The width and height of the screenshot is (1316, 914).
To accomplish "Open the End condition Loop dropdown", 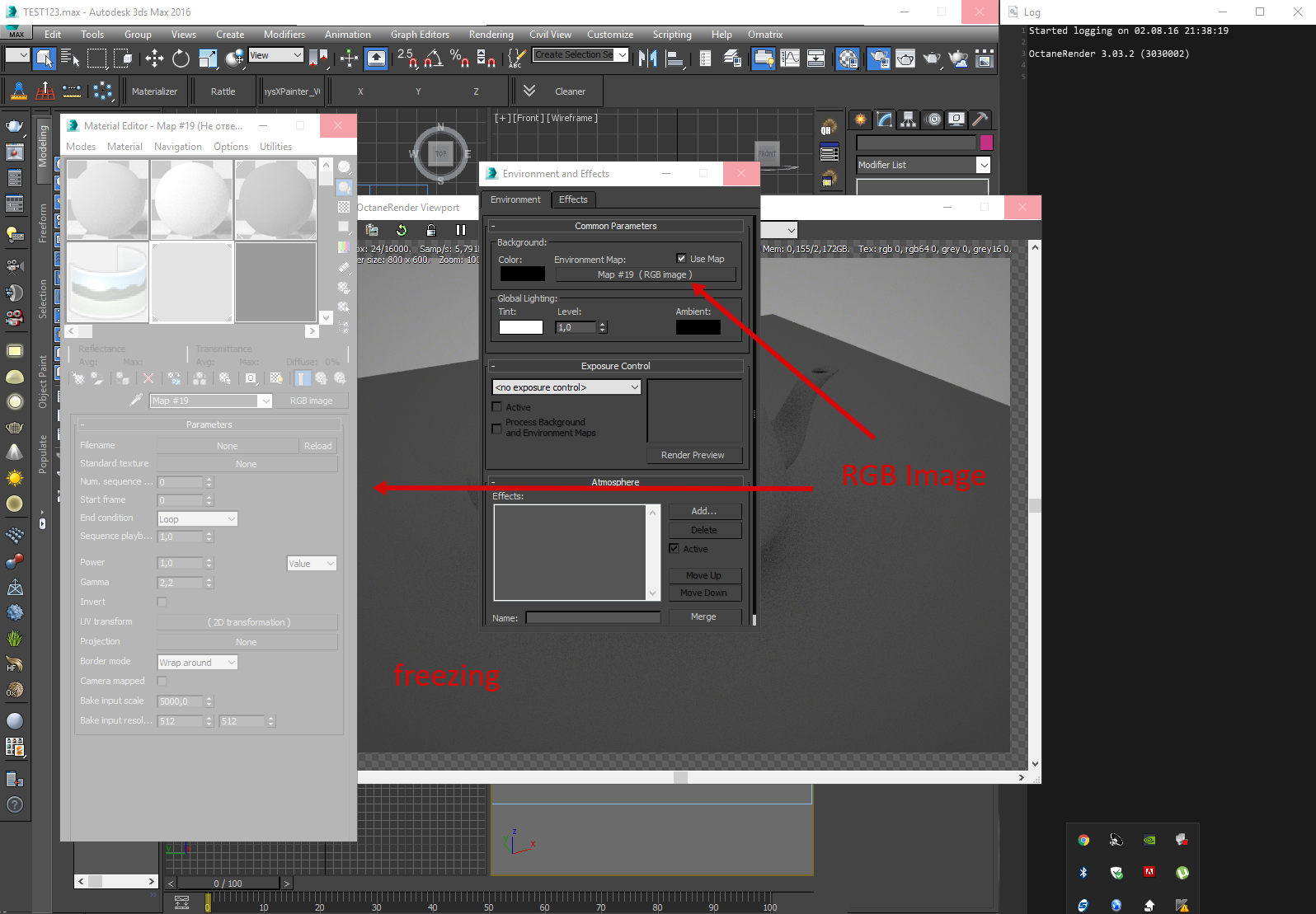I will [x=198, y=519].
